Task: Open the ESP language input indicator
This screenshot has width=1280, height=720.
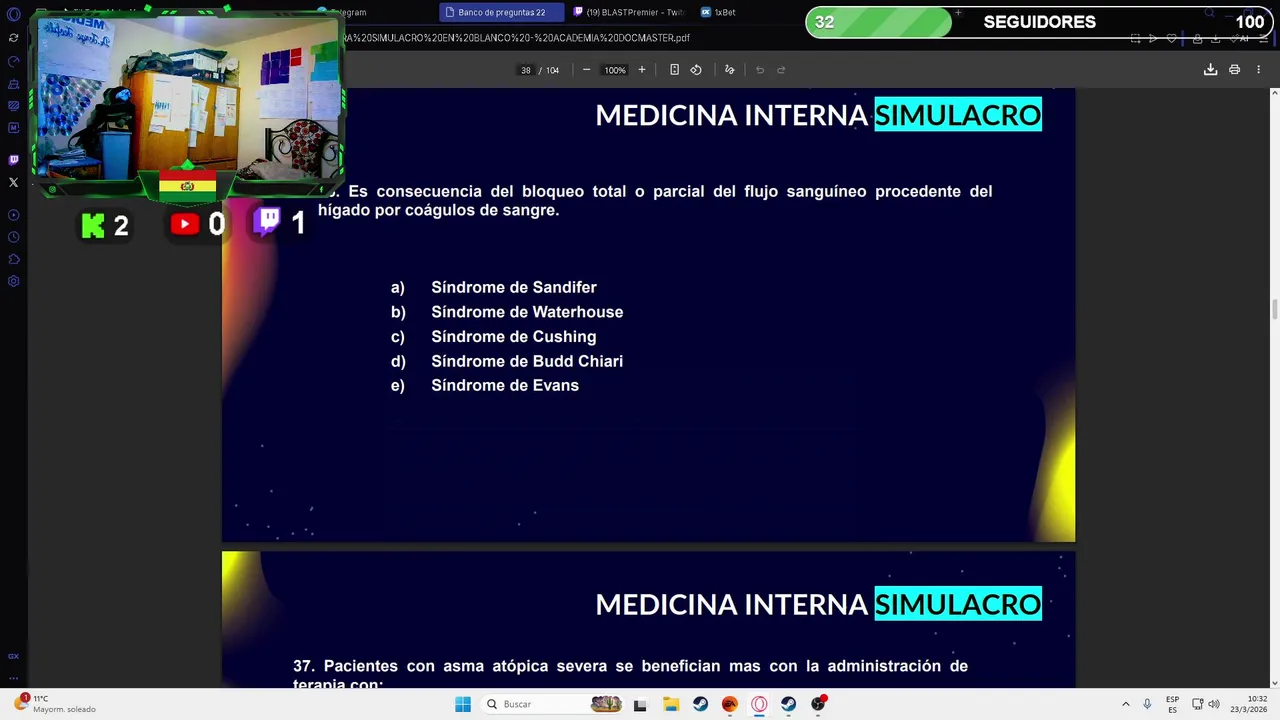Action: point(1172,704)
